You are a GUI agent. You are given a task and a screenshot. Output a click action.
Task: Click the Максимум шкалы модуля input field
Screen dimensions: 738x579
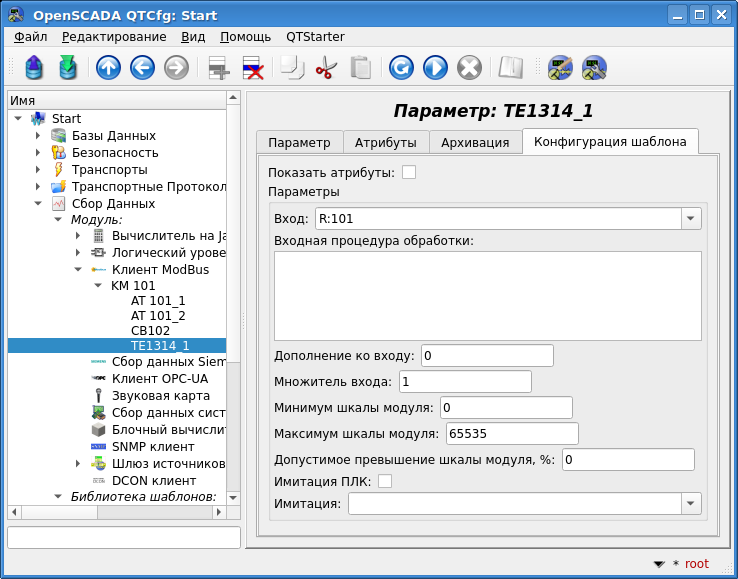click(x=510, y=433)
